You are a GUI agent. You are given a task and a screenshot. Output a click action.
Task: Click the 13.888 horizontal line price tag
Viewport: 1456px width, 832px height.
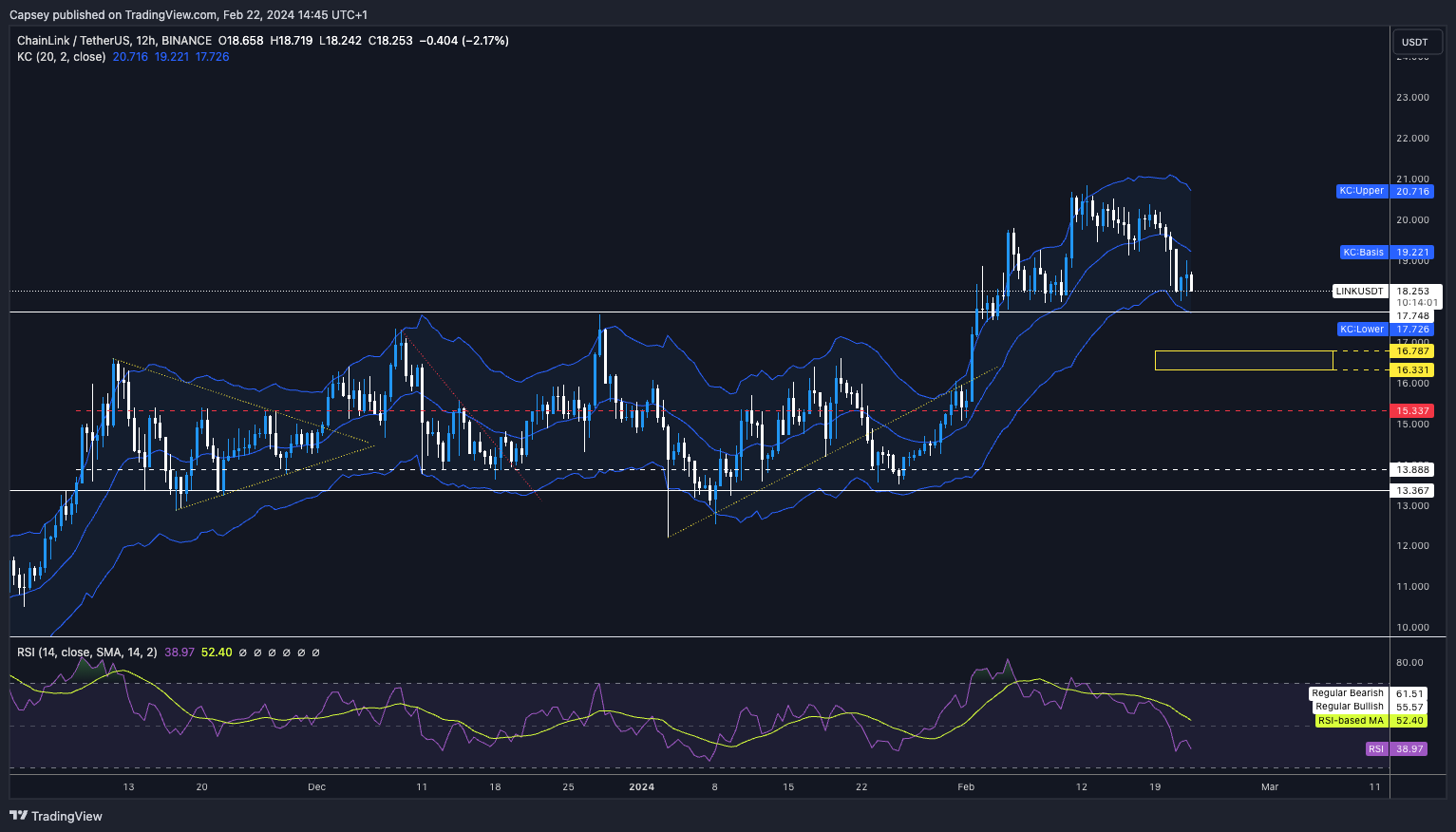1412,470
